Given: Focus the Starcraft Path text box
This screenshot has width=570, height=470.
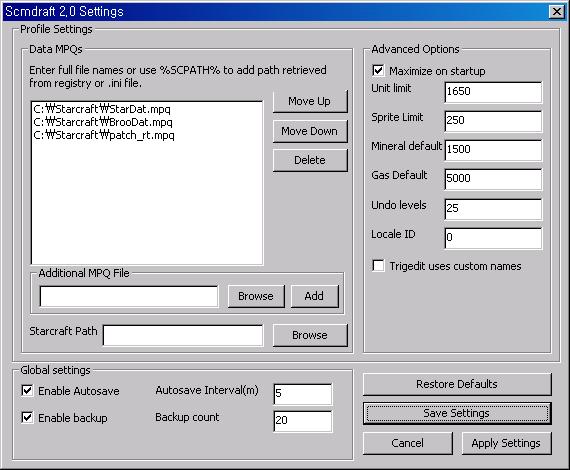Looking at the screenshot, I should 183,335.
